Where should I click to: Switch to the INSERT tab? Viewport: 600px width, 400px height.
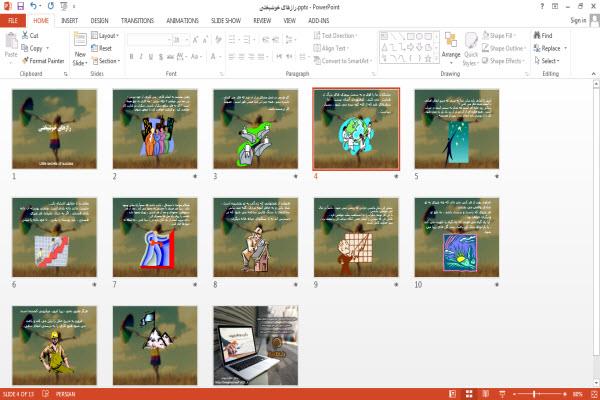coord(69,21)
